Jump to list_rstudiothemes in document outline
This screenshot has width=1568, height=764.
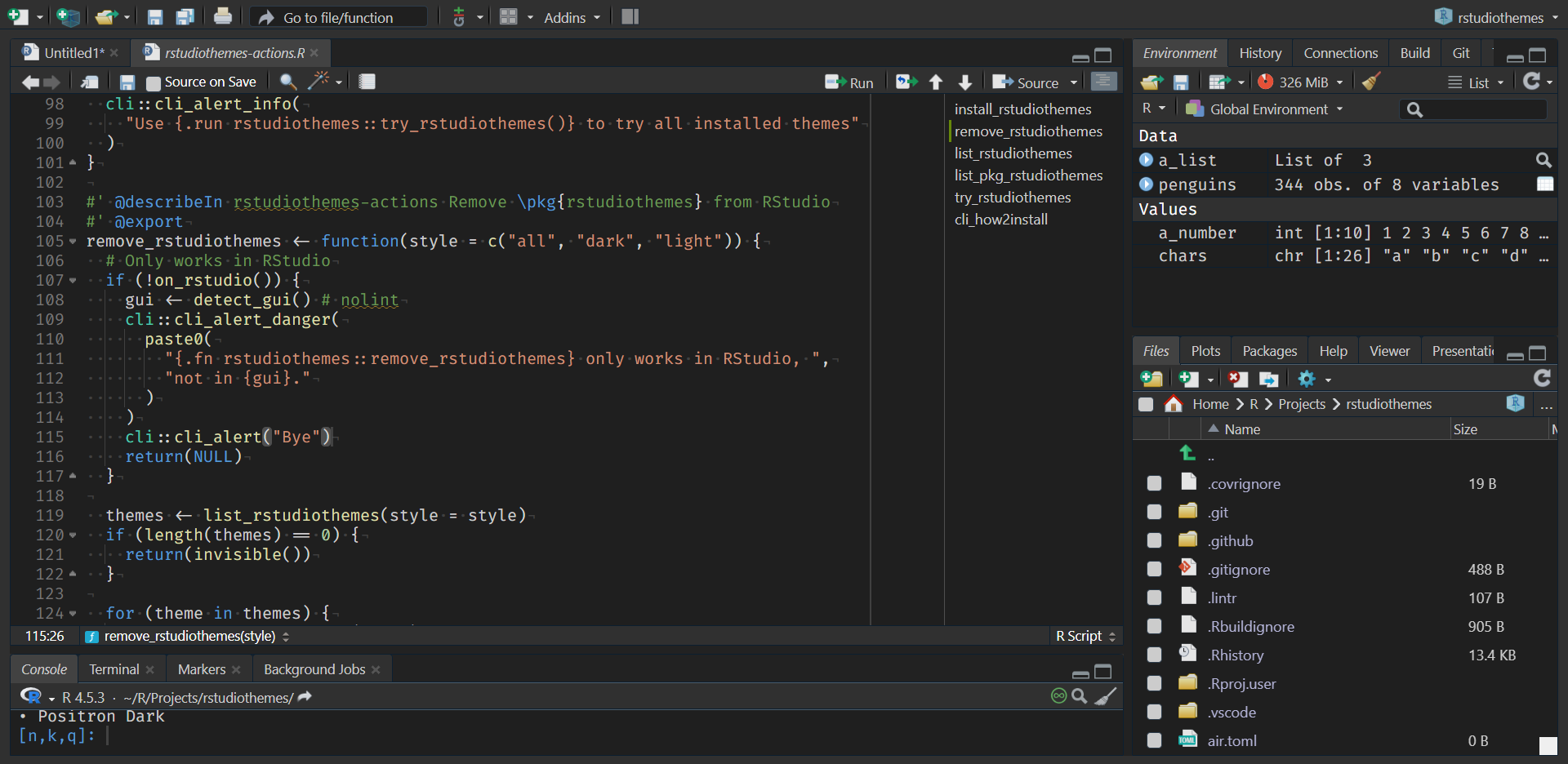1013,153
